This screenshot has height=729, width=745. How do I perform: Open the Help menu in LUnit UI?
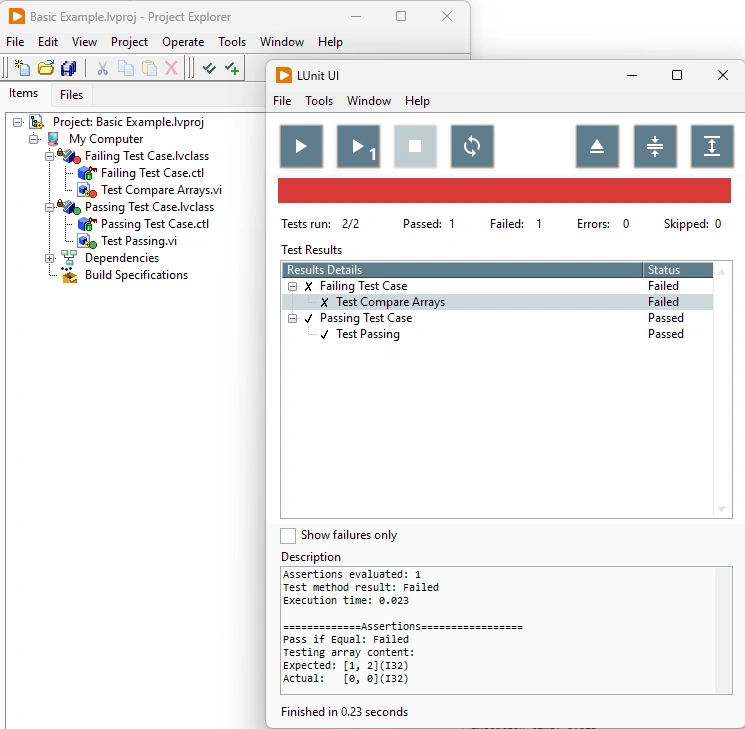click(x=417, y=101)
